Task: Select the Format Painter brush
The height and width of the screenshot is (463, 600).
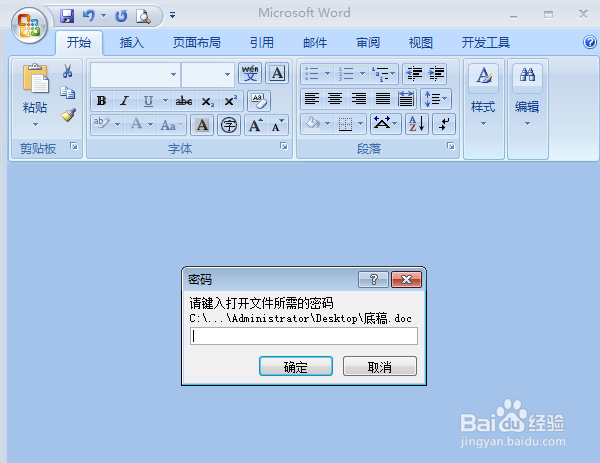Action: tap(68, 115)
